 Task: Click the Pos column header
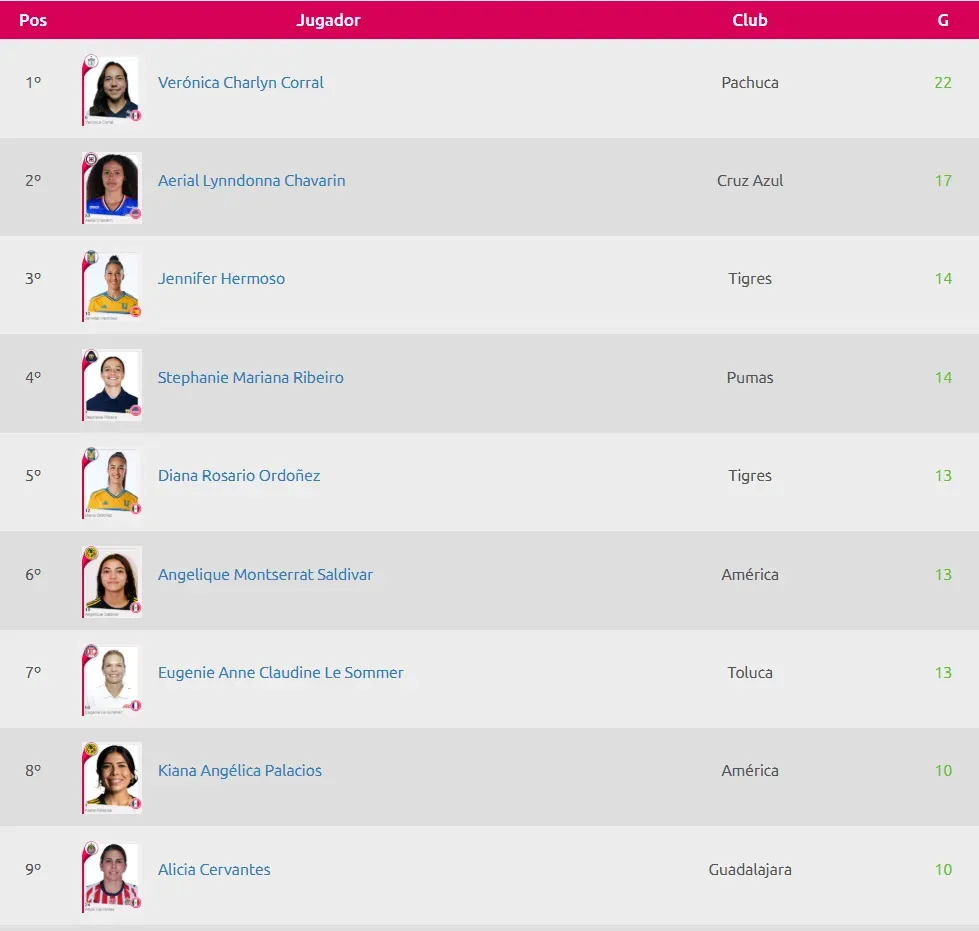point(33,20)
